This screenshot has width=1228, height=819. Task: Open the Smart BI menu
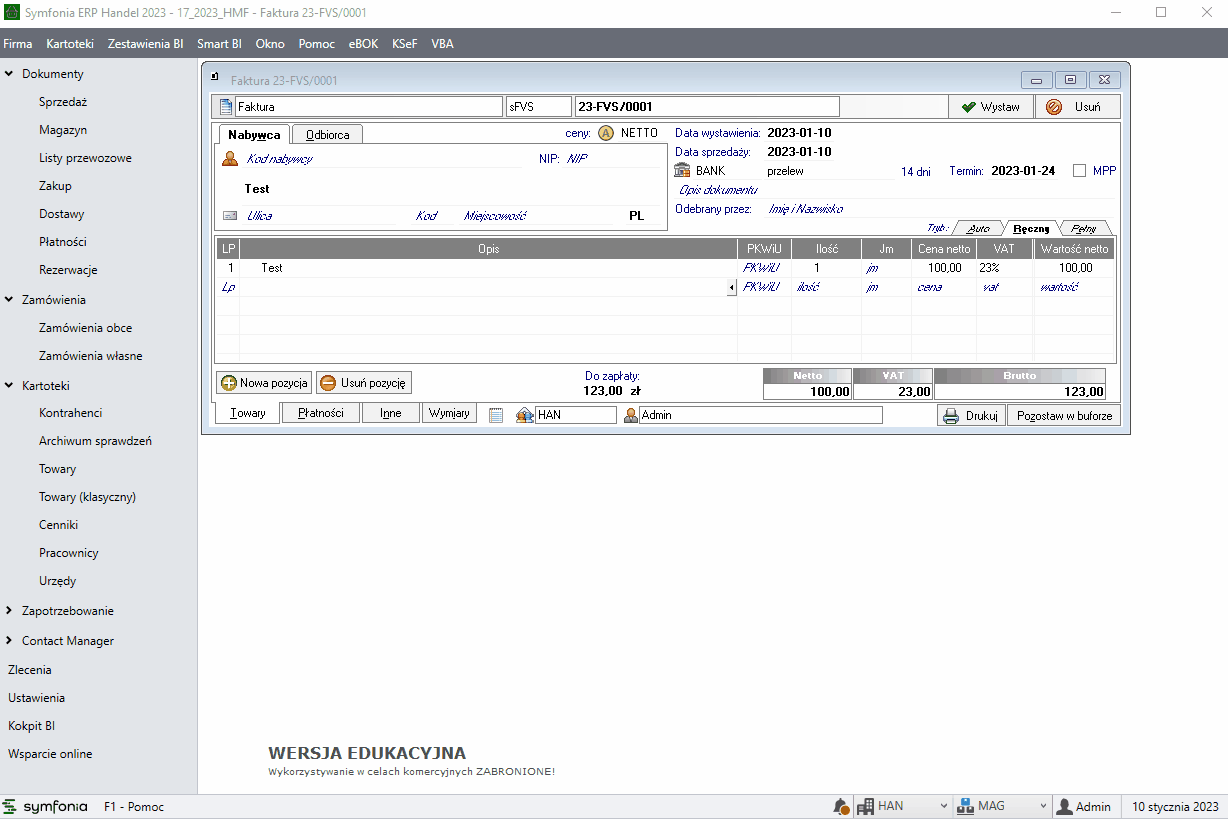click(219, 44)
